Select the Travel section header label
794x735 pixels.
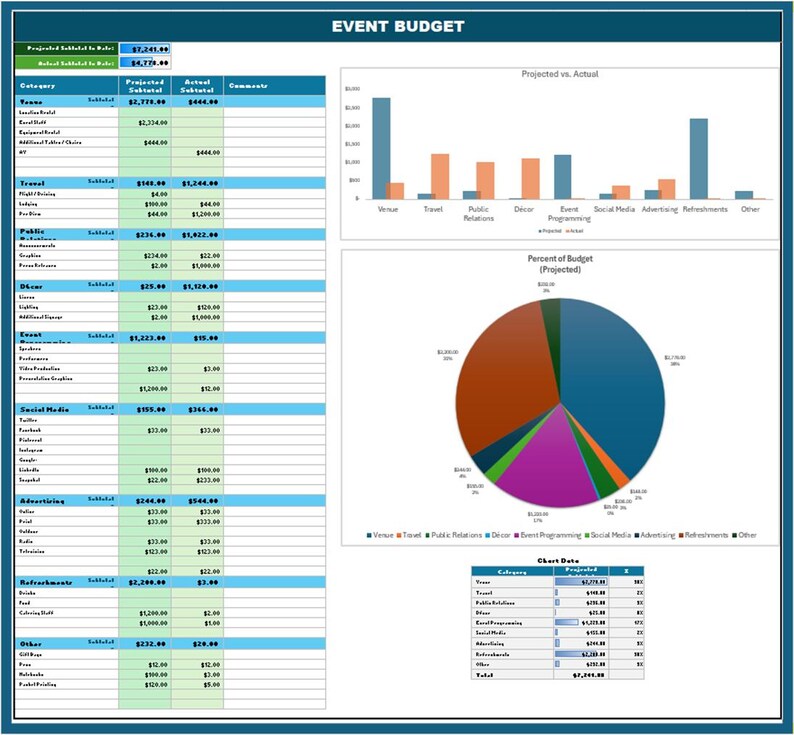point(32,183)
